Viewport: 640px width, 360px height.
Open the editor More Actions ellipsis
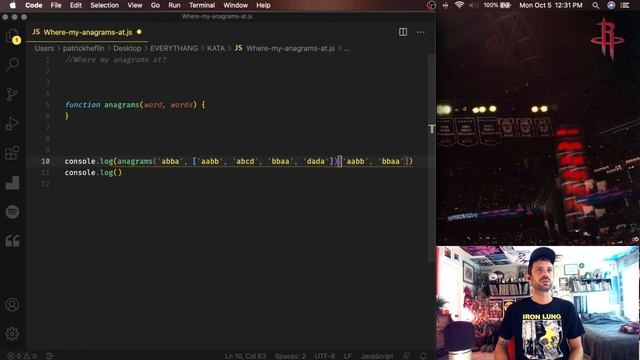pos(421,32)
